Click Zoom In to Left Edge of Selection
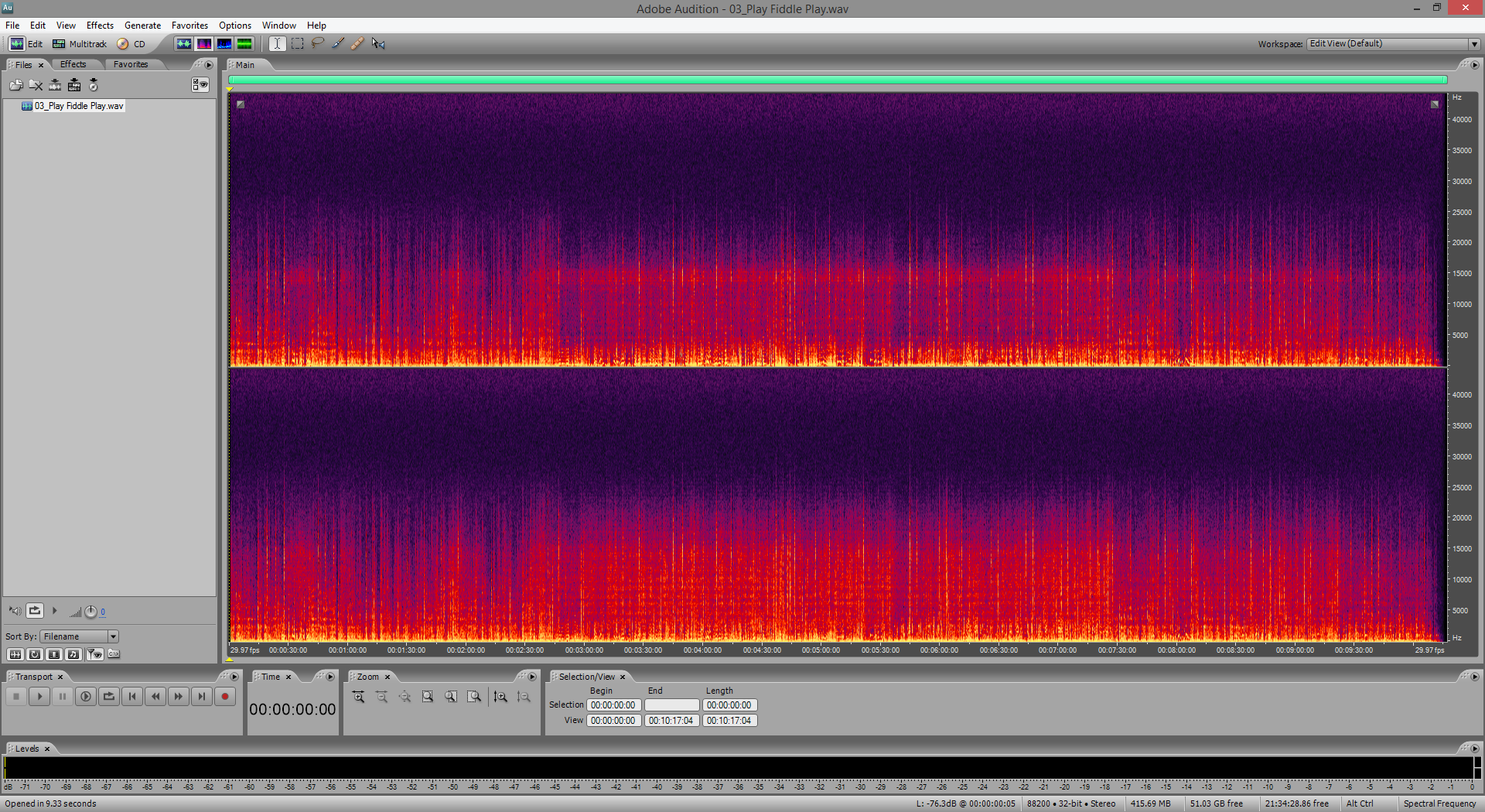 pos(451,697)
